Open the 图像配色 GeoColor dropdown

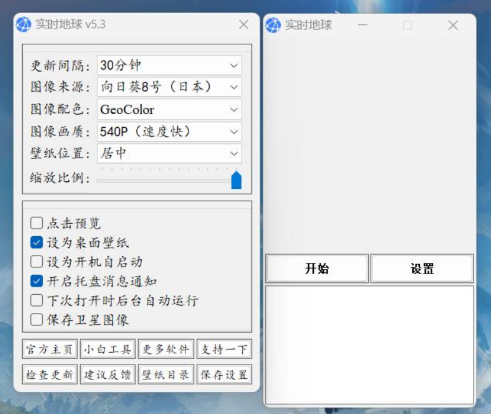tap(169, 109)
